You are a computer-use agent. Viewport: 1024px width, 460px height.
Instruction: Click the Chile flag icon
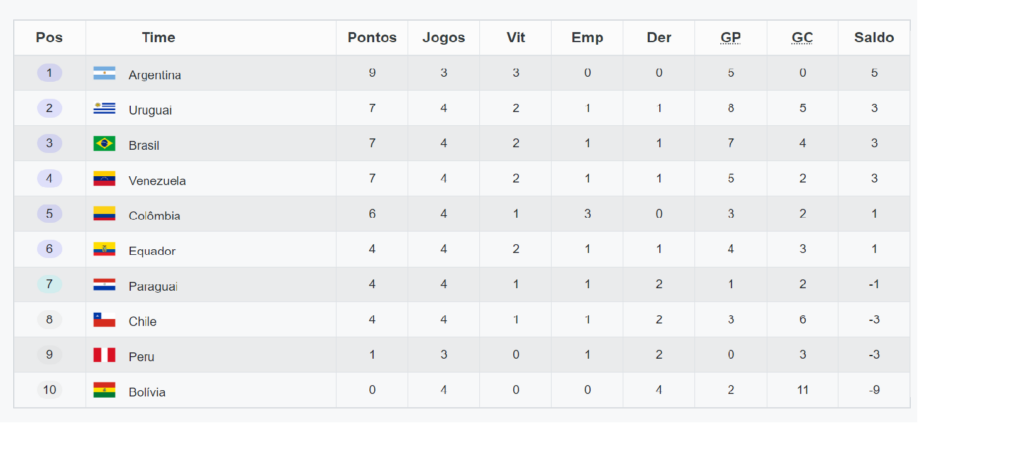pyautogui.click(x=104, y=320)
